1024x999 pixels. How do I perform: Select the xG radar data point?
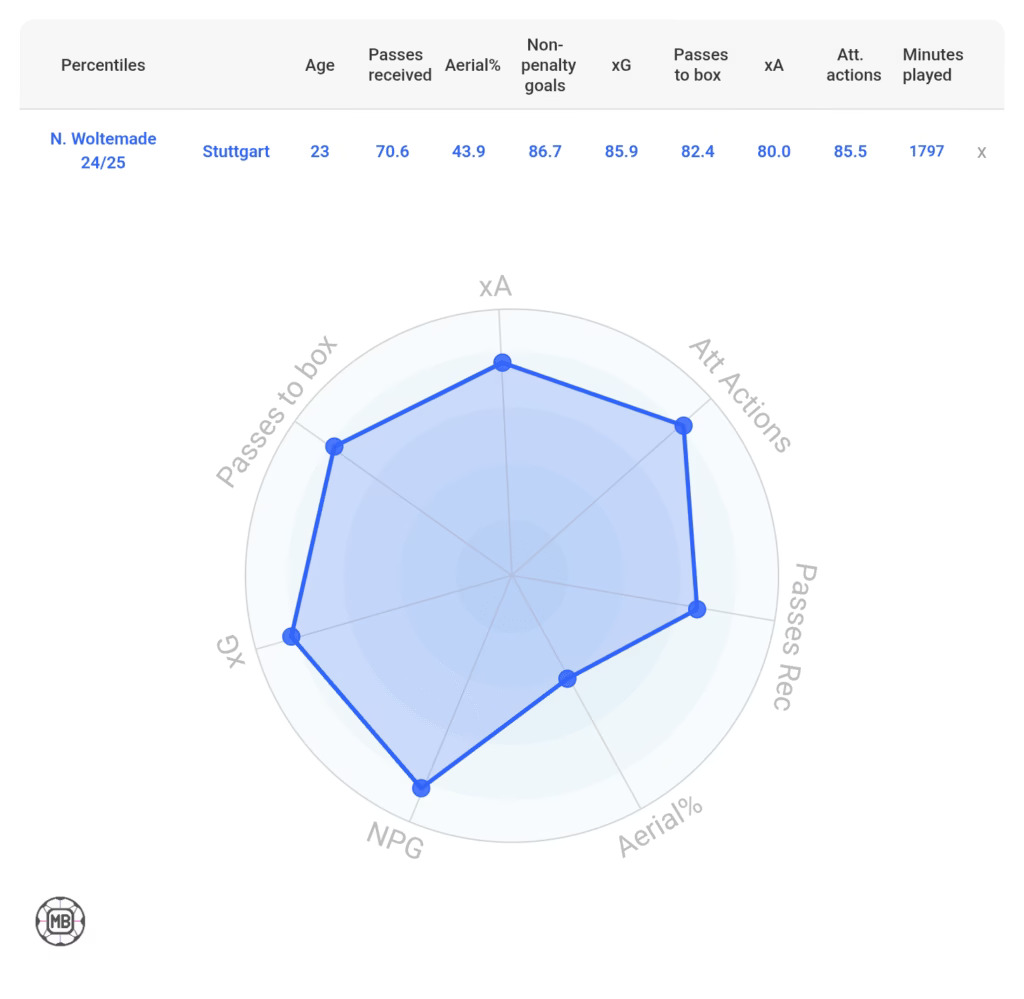[291, 636]
